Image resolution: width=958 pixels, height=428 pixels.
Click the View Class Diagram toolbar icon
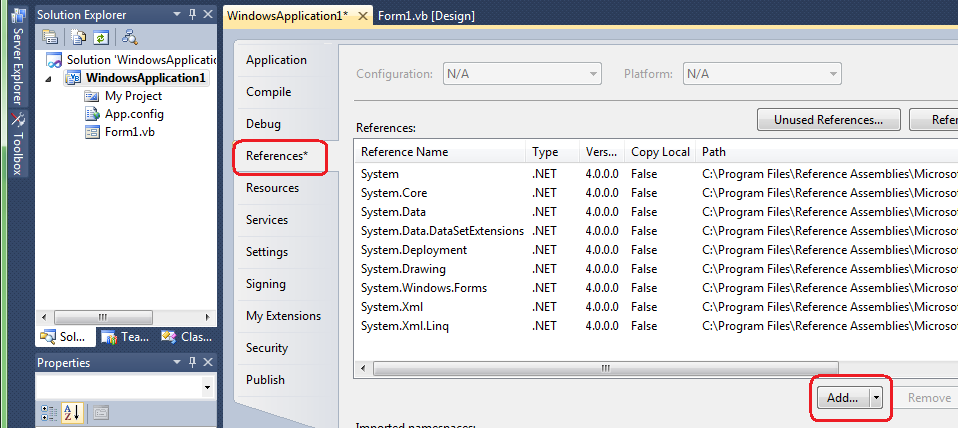(x=129, y=38)
